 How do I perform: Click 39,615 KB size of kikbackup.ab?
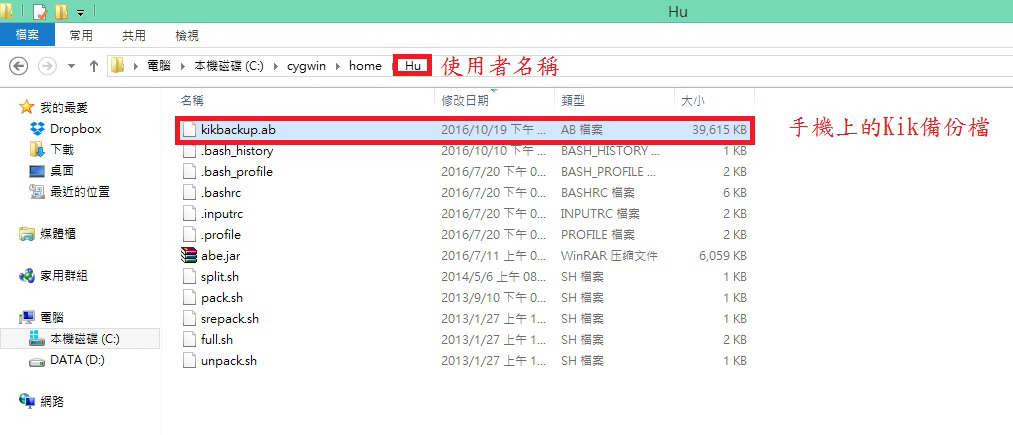coord(719,130)
